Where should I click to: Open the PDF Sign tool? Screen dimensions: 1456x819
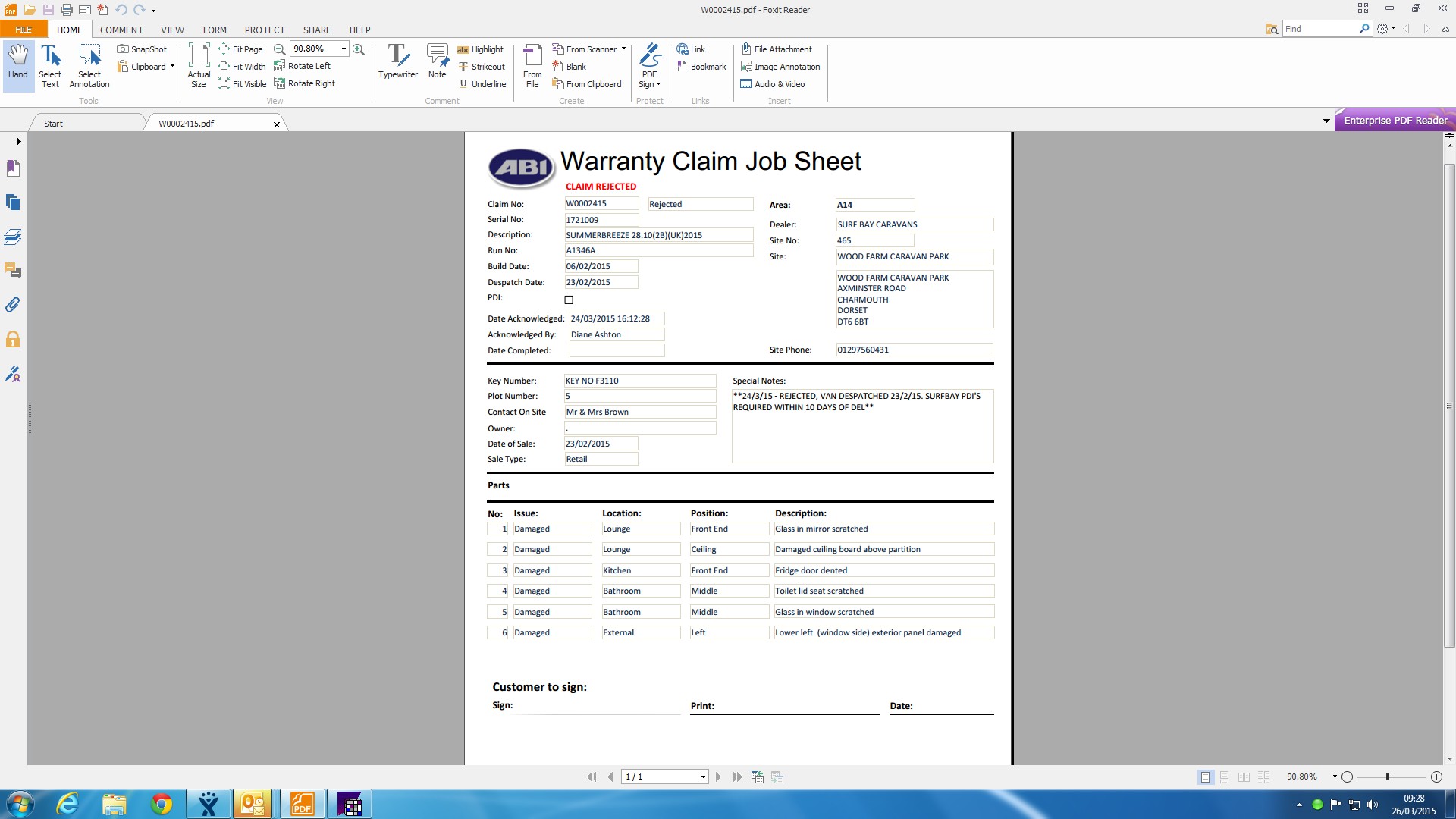[649, 64]
